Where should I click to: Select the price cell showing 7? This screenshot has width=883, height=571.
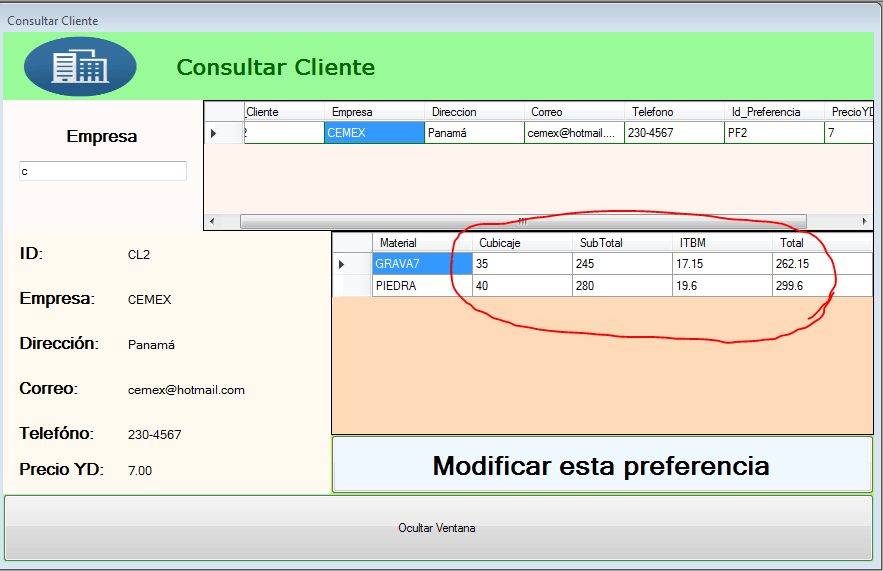click(849, 133)
